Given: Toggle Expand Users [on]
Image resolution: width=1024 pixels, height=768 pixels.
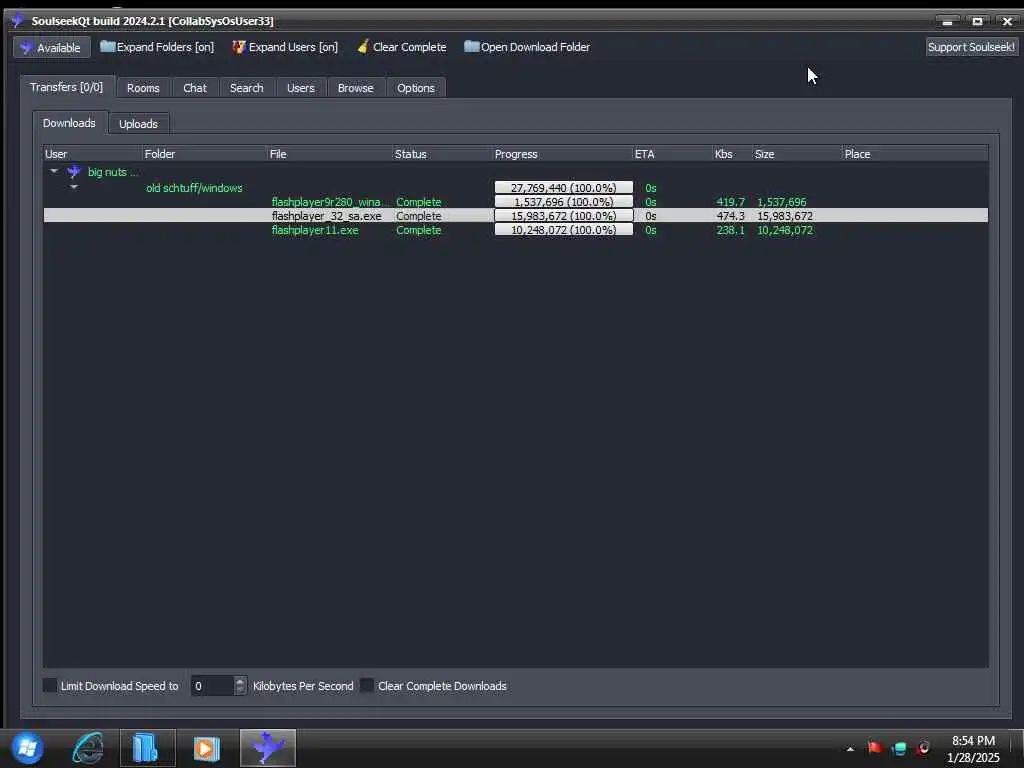Looking at the screenshot, I should pos(285,47).
